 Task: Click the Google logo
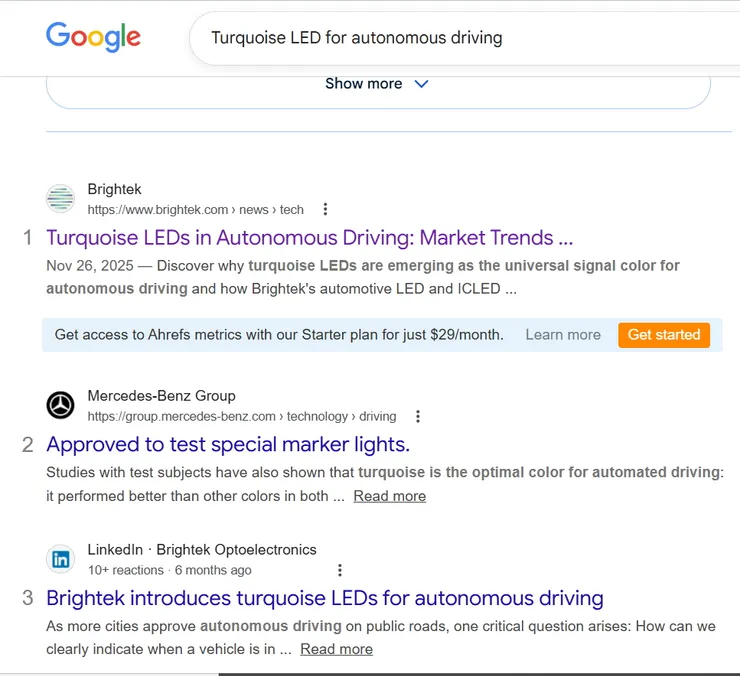(x=93, y=38)
